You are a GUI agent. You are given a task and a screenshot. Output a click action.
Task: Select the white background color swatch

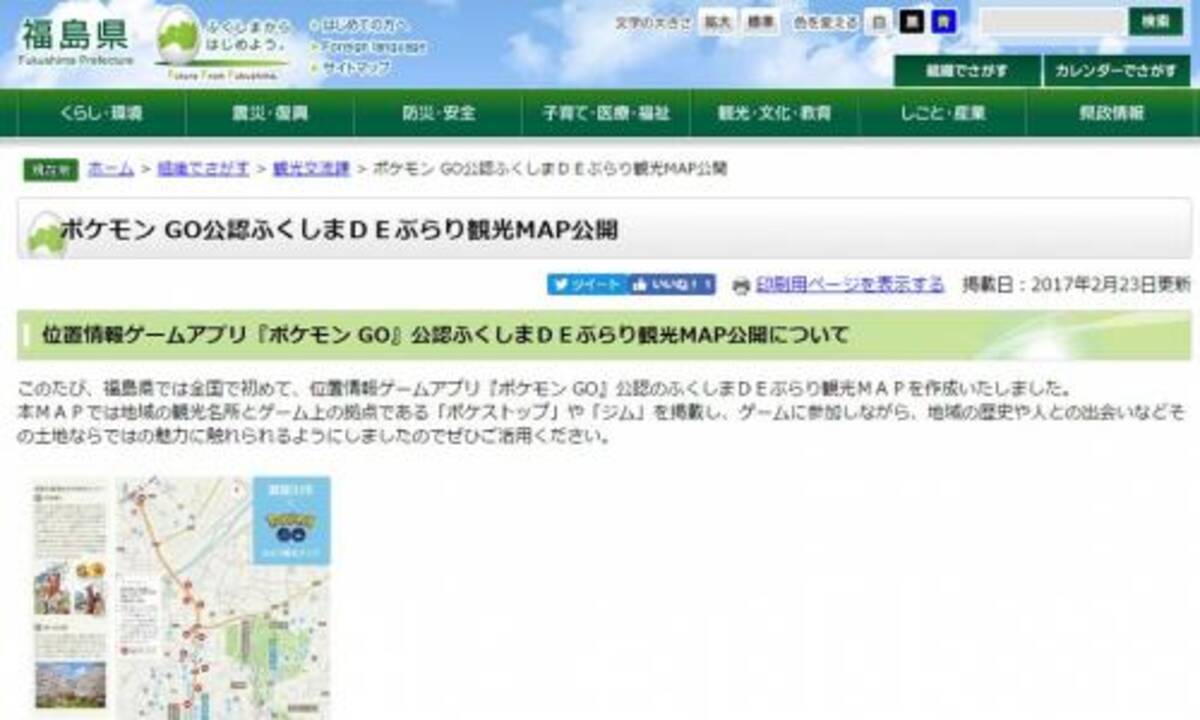click(x=877, y=23)
